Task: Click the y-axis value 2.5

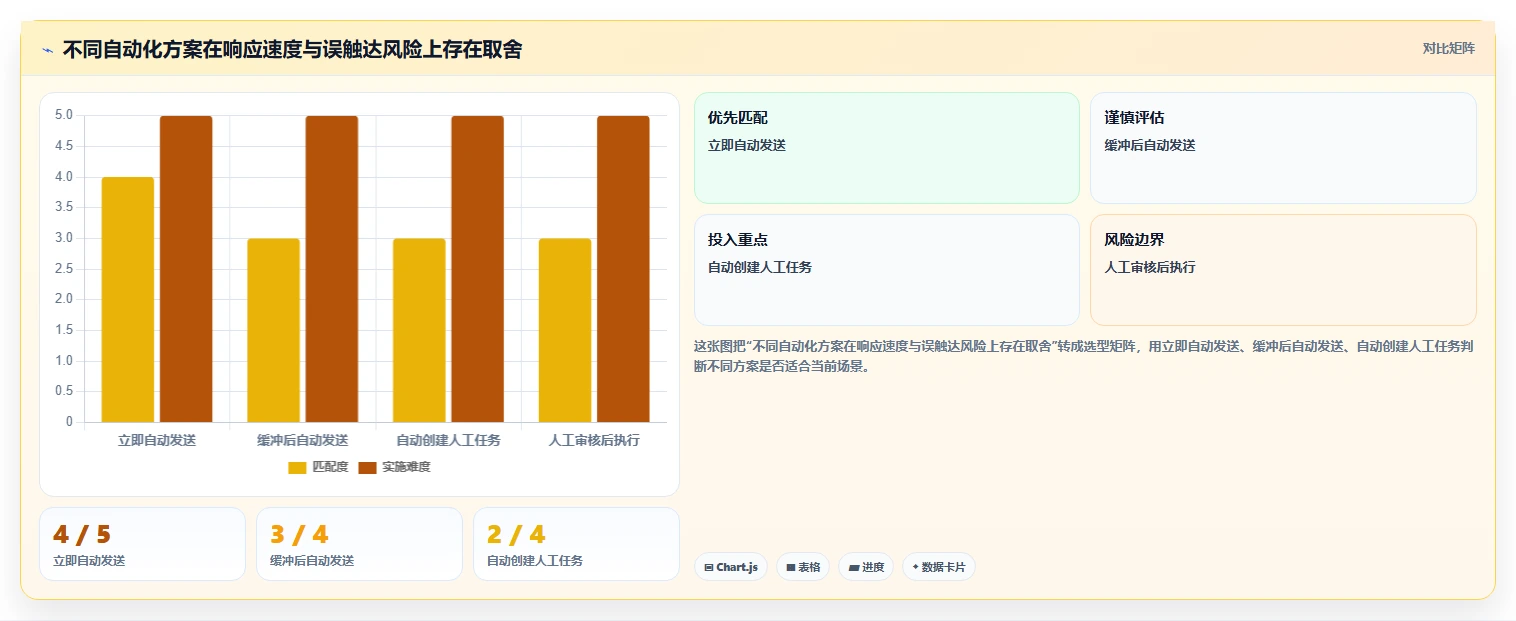Action: tap(64, 269)
